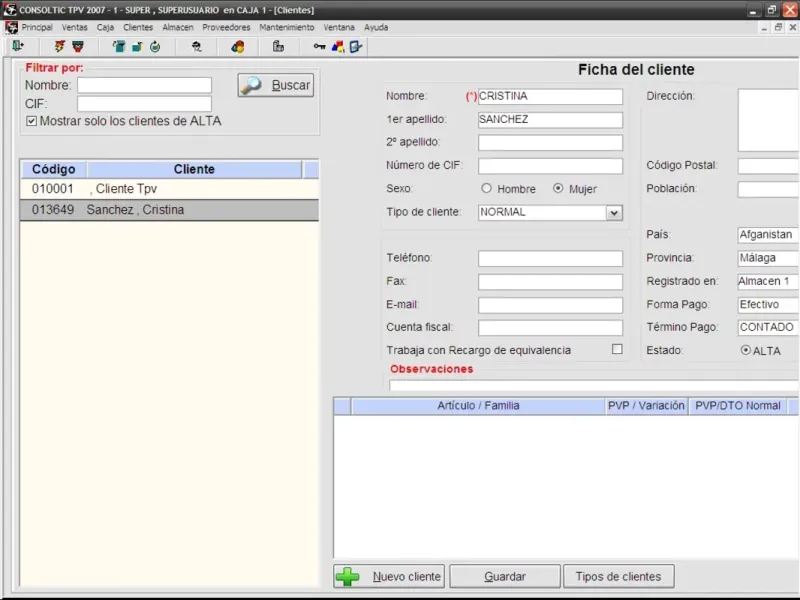
Task: Click the Cuenta fiscal input field
Action: click(550, 328)
